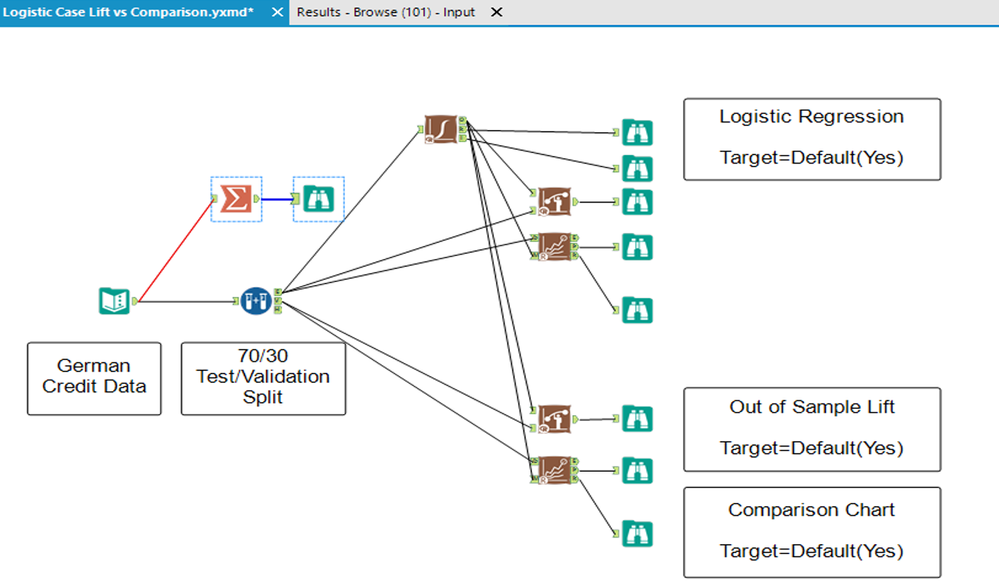Click the output anchor of the Input Data tool
999x587 pixels.
[134, 301]
